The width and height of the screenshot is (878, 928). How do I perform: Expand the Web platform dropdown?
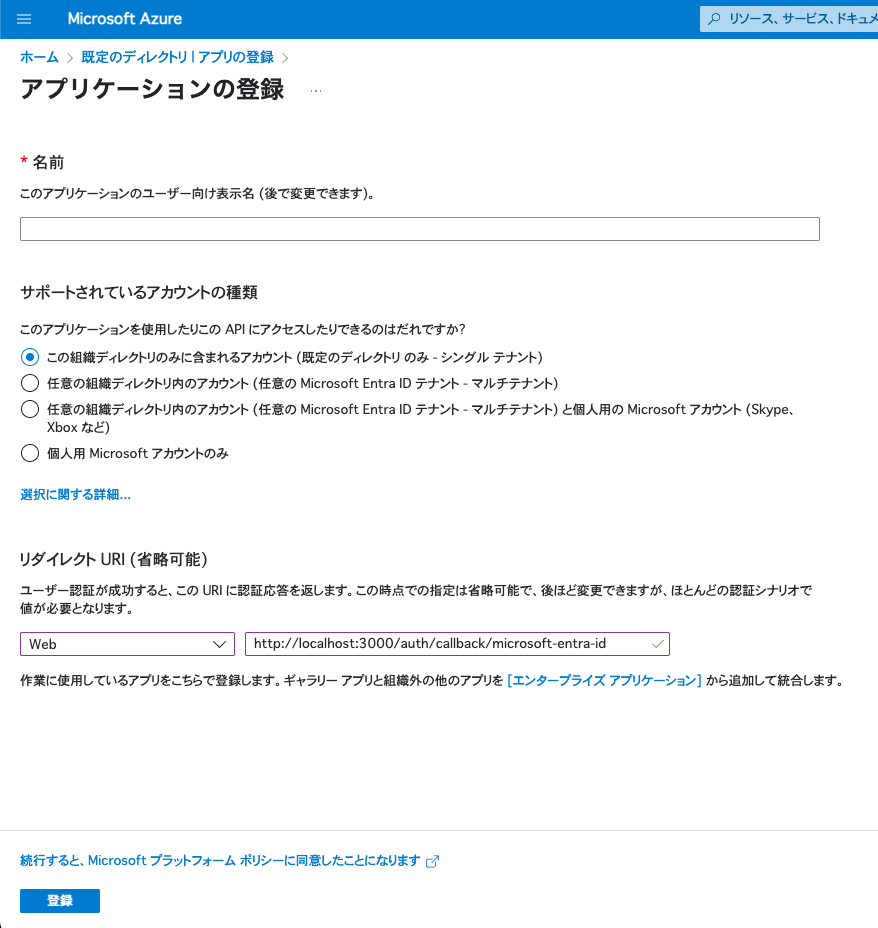point(127,644)
